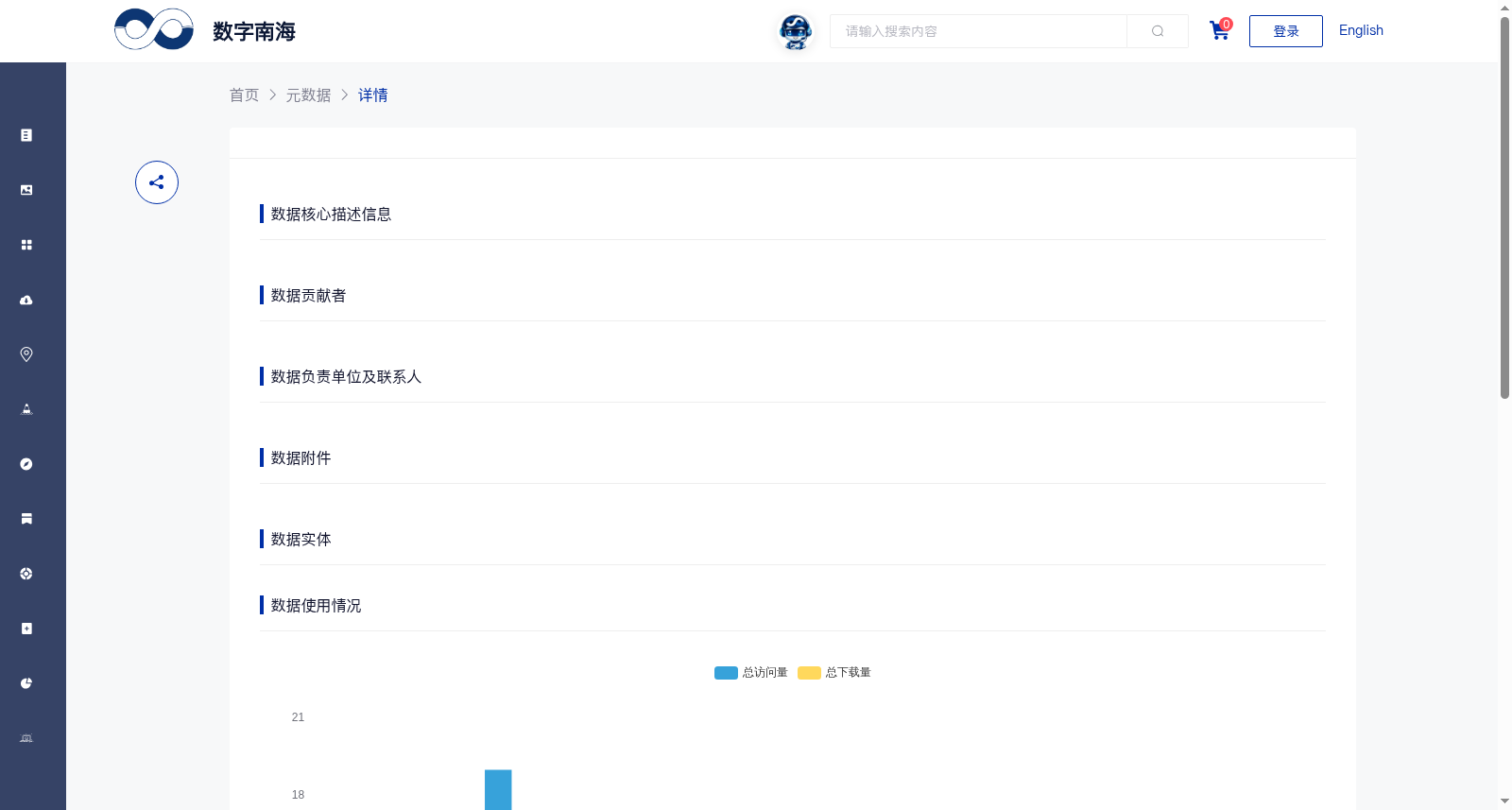Click the 详情 breadcrumb item
Screen dimensions: 1512x810
(x=372, y=95)
